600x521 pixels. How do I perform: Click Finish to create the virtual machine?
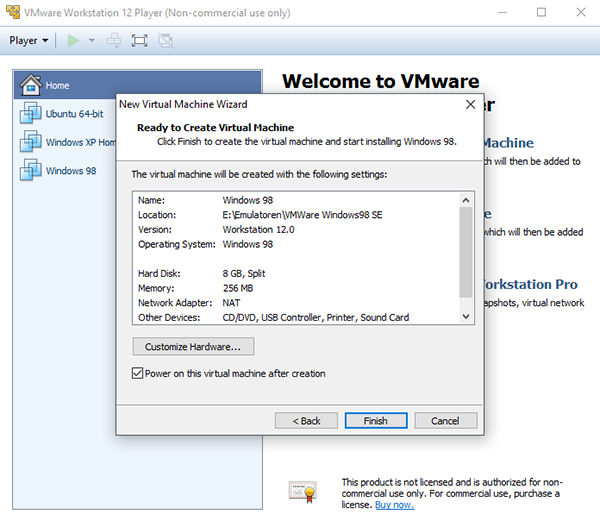coord(375,421)
